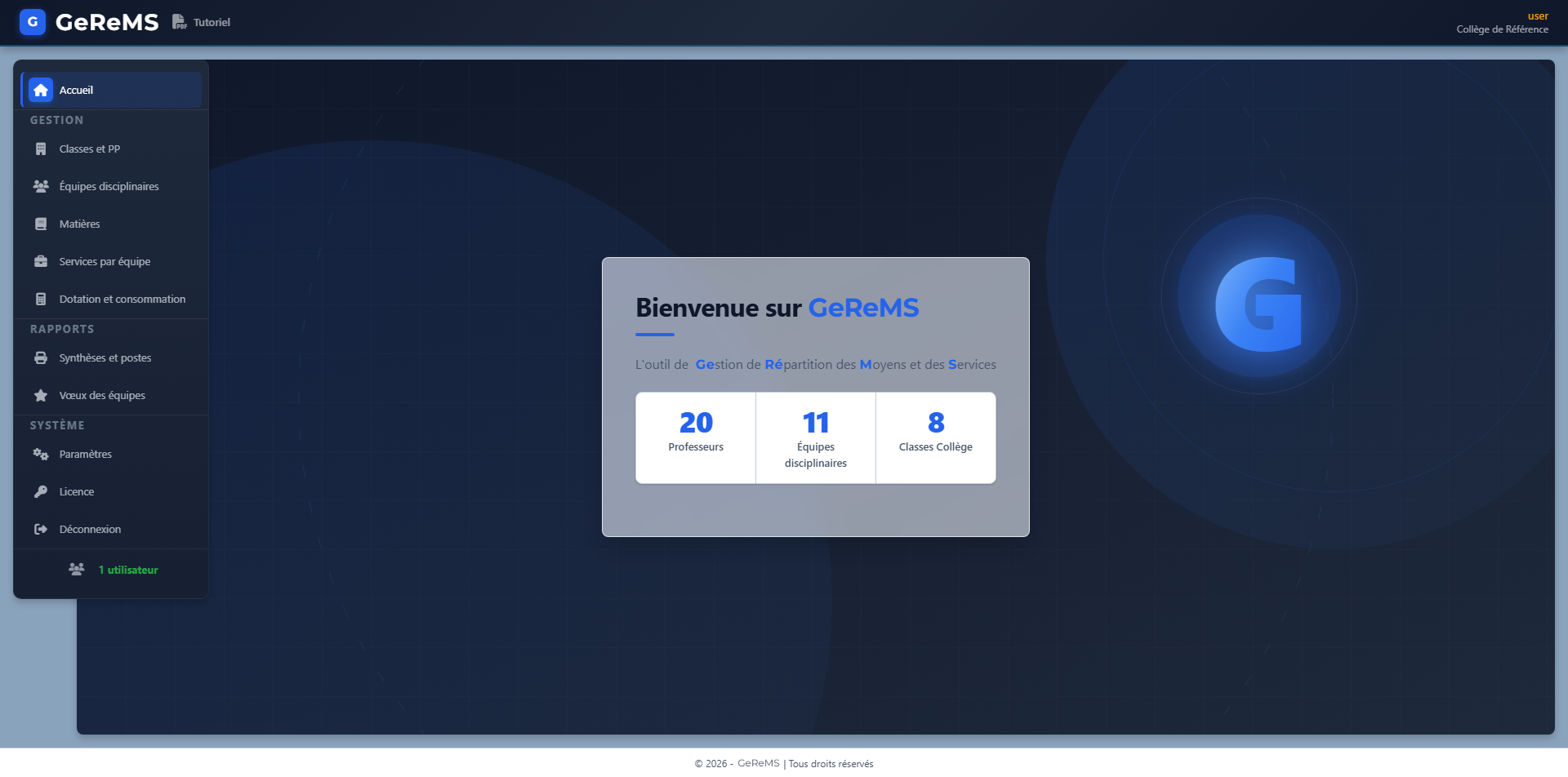Click the 11 Équipes disciplinaires stat card
The width and height of the screenshot is (1568, 777).
(x=816, y=437)
